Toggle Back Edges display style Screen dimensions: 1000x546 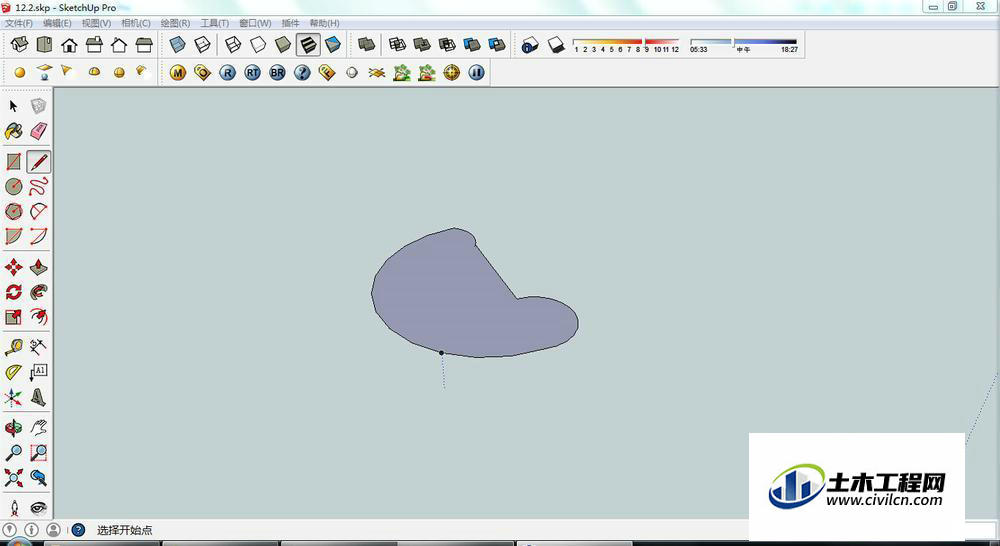click(x=202, y=45)
